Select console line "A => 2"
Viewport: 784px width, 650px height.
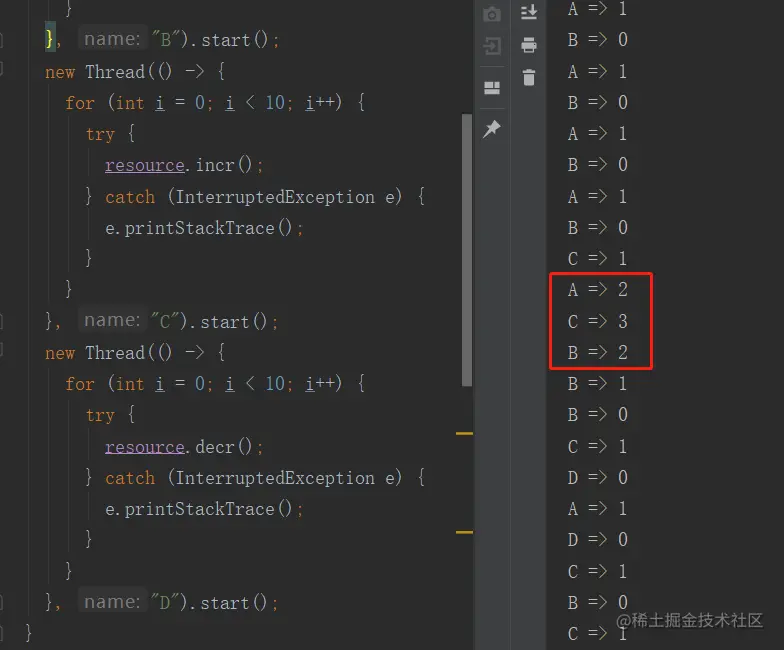(598, 290)
